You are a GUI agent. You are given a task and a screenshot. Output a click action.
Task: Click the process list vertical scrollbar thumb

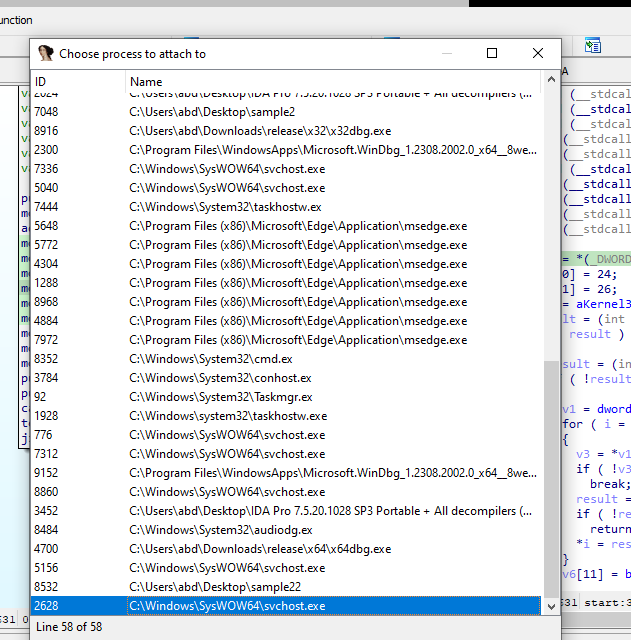tap(551, 480)
